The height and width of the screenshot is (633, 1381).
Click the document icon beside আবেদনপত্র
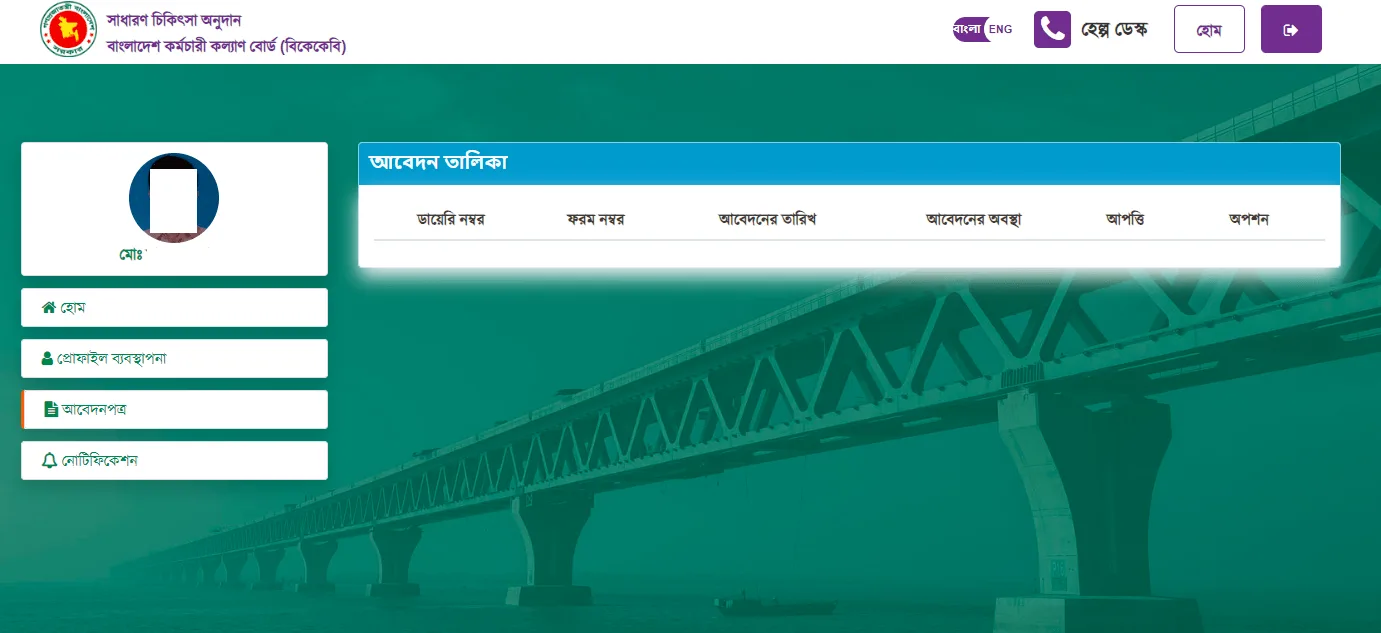click(51, 409)
